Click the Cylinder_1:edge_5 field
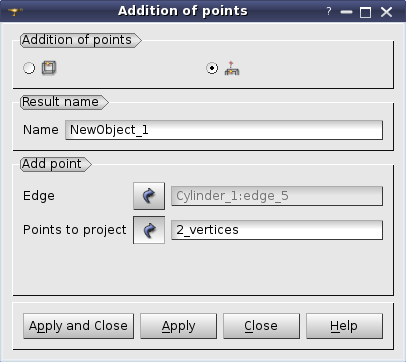 (x=277, y=196)
